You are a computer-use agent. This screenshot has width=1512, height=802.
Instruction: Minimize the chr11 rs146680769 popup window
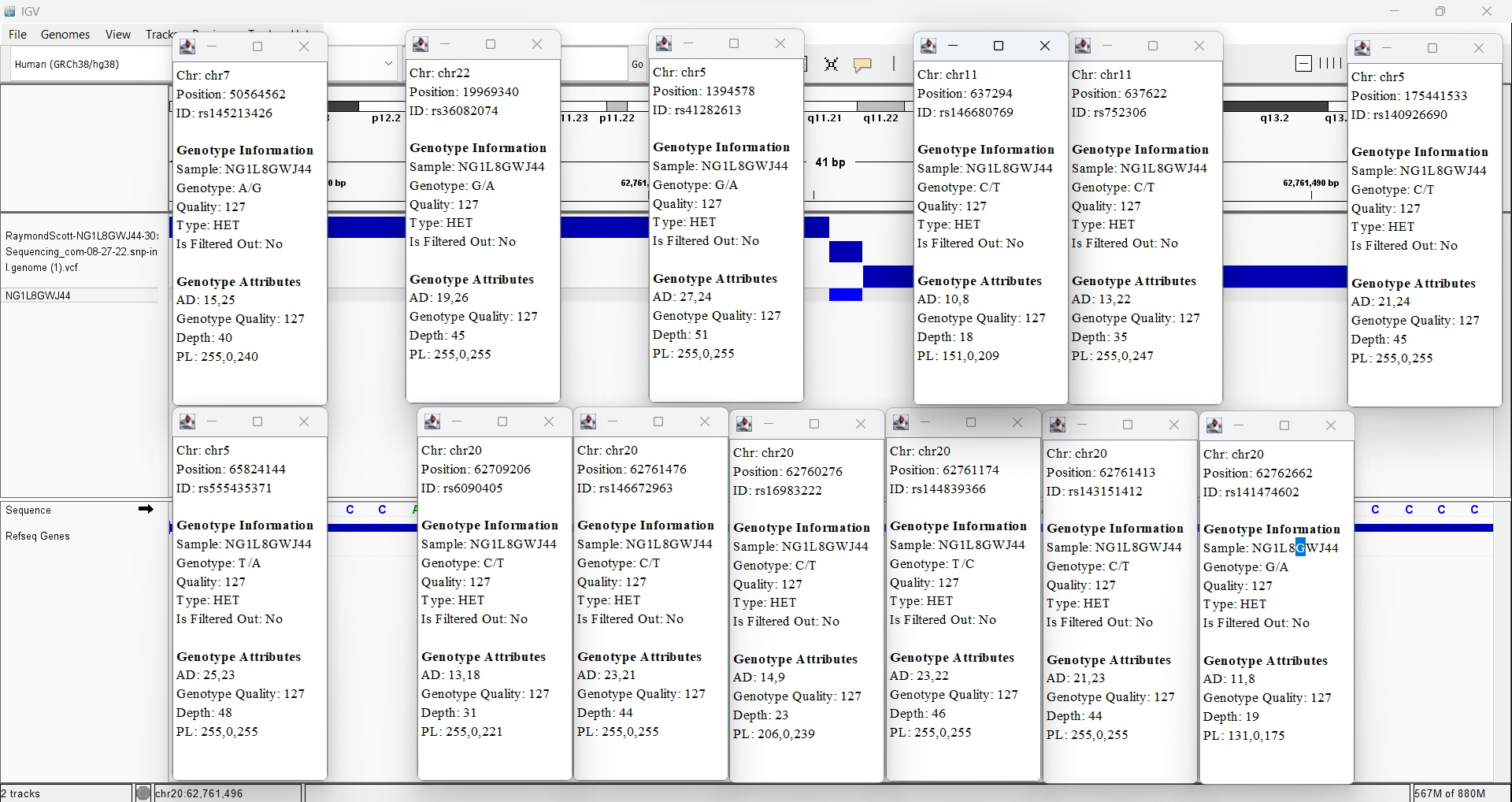(x=952, y=46)
